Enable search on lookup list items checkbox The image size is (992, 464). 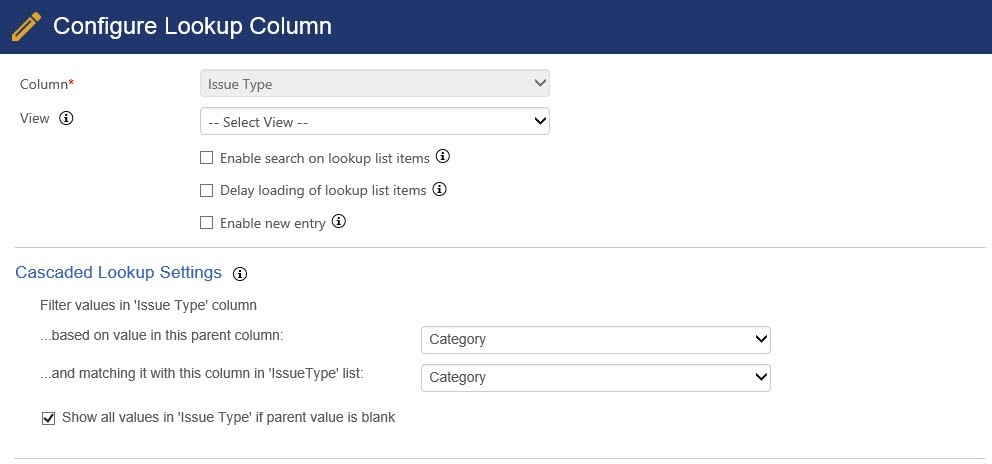click(206, 158)
